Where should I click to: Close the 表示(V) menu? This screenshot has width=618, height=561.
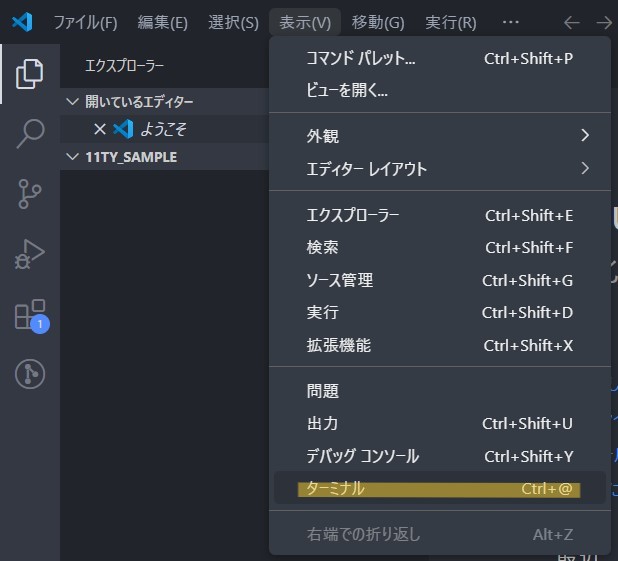305,22
